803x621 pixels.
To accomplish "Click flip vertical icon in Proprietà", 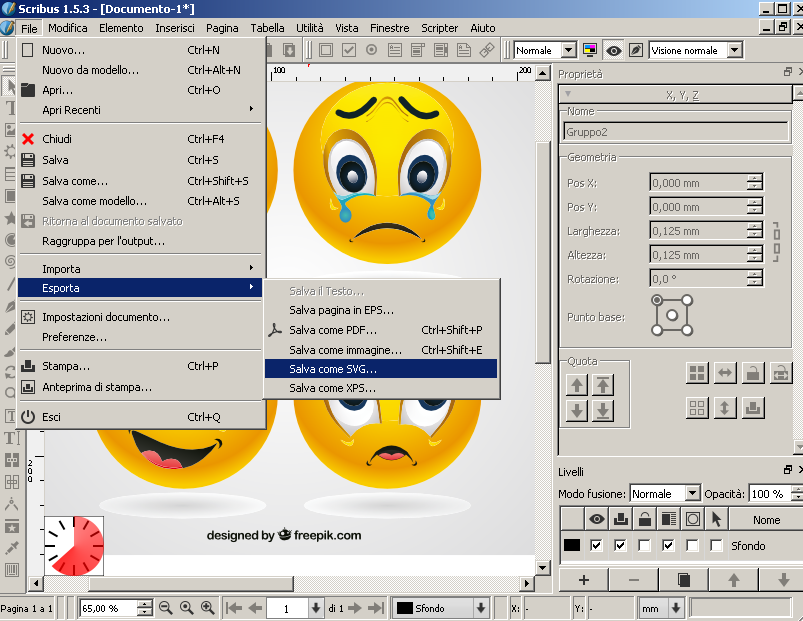I will [x=725, y=408].
